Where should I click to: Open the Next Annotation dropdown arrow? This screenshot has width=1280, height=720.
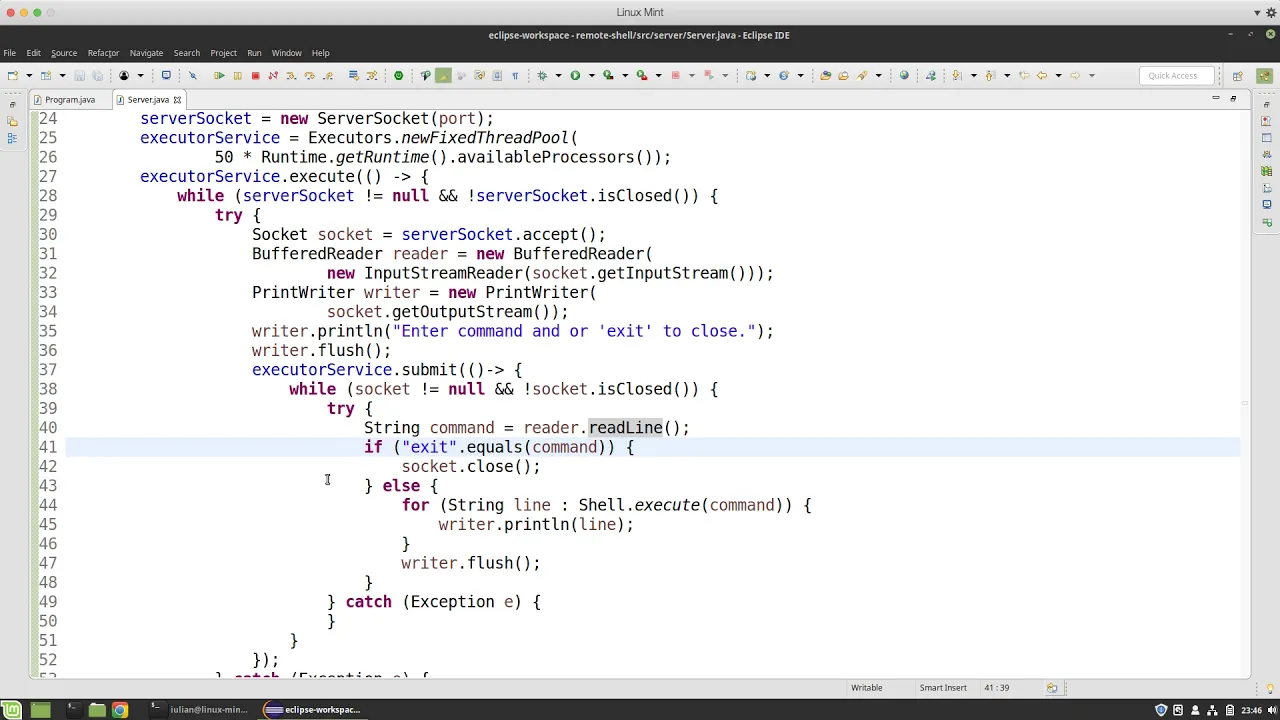click(973, 75)
